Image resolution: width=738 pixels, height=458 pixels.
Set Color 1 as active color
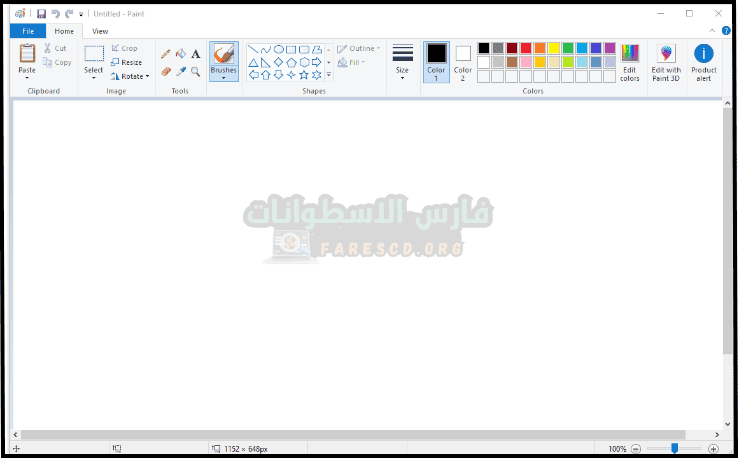[x=436, y=60]
